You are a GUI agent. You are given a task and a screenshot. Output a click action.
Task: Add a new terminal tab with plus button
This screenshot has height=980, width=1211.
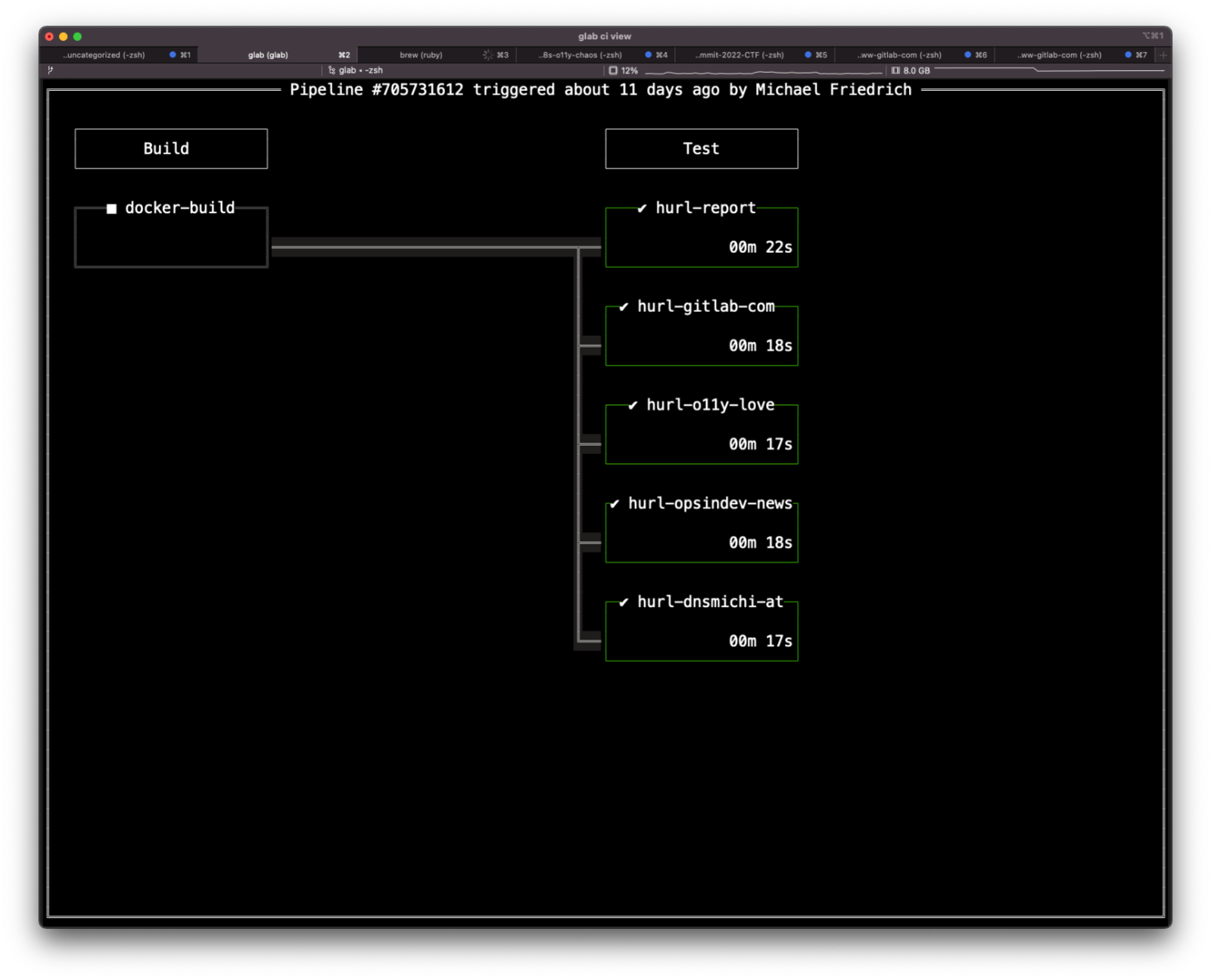coord(1163,54)
